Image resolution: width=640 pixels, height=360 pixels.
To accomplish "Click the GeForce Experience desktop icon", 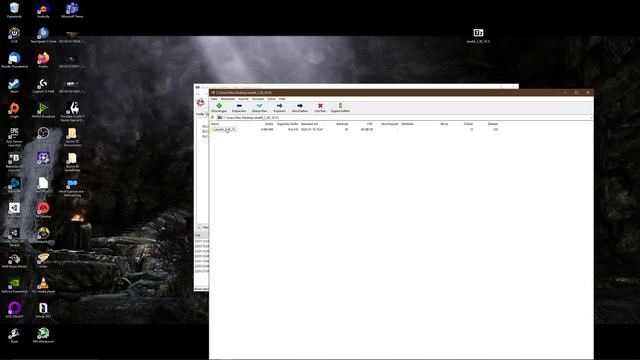I will click(x=14, y=283).
